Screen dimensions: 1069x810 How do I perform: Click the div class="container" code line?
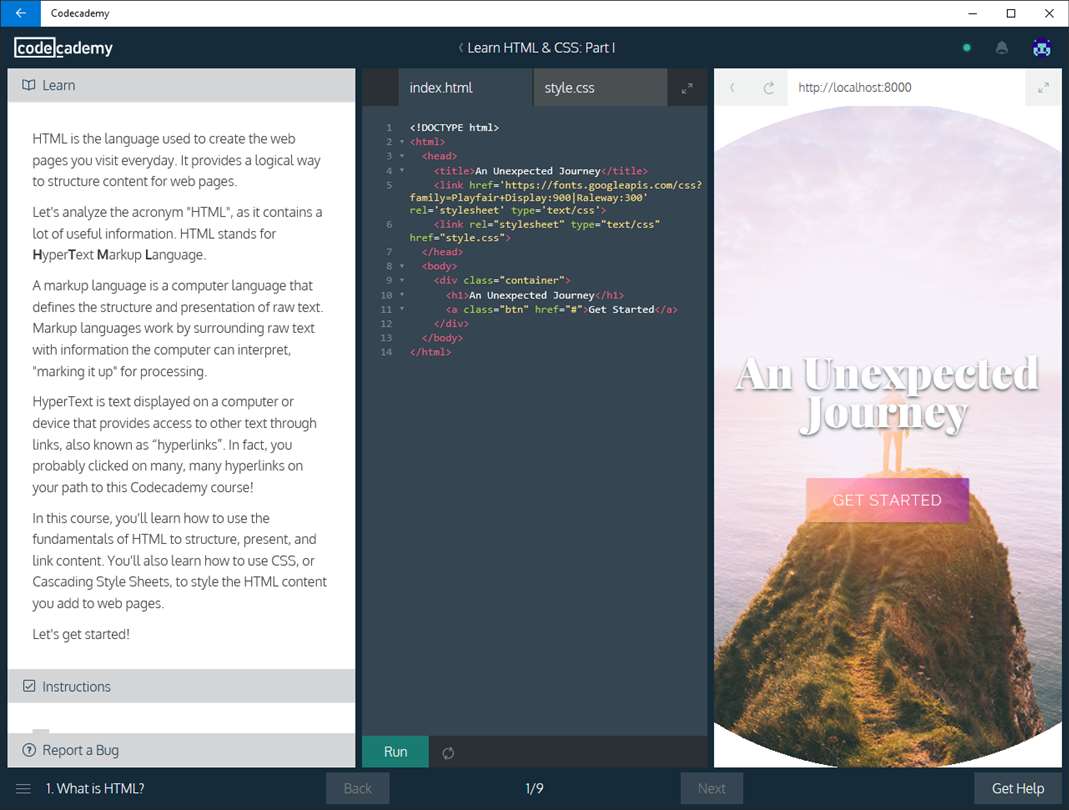[502, 280]
